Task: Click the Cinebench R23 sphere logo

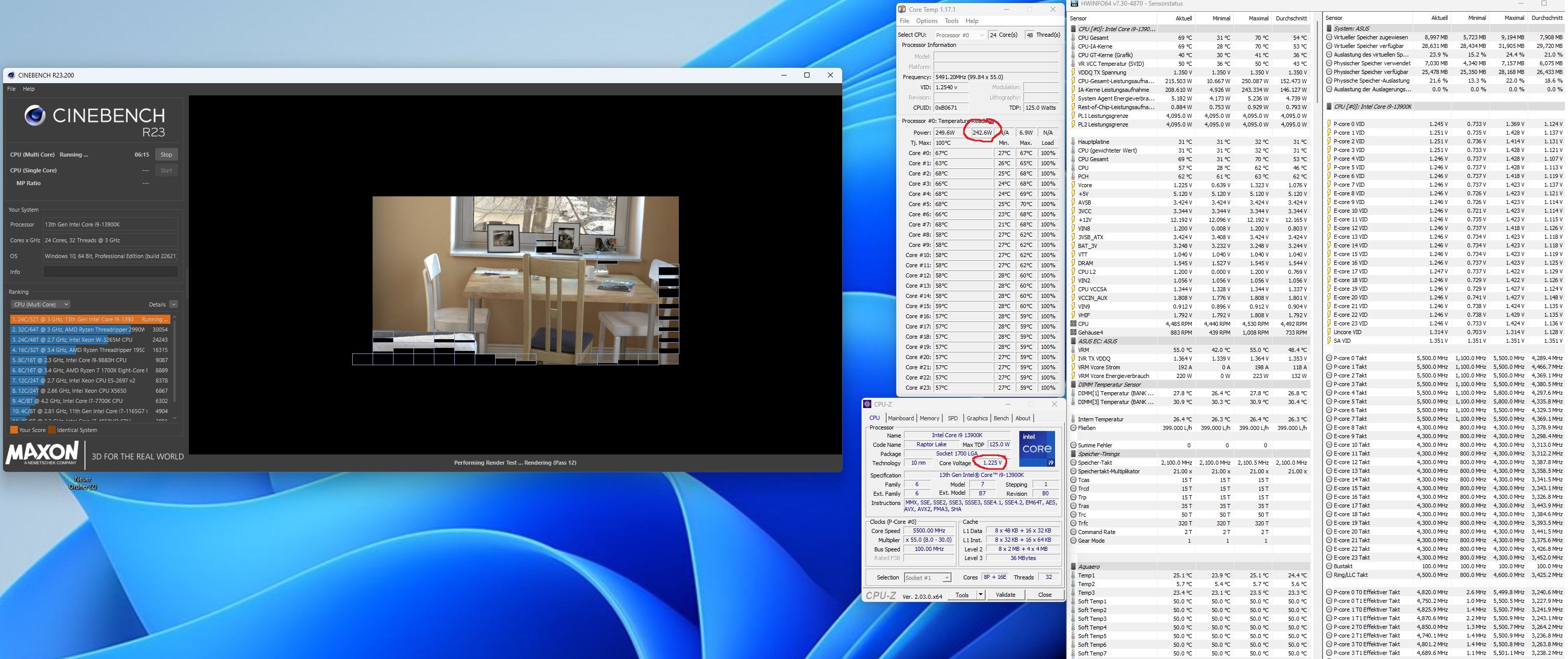Action: 35,116
